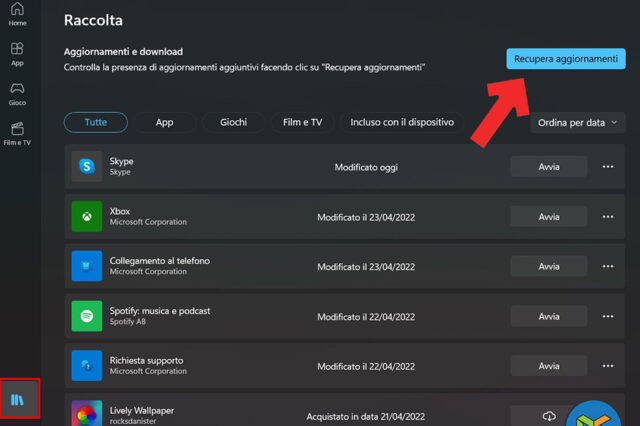Open the Gioco section in sidebar
640x426 pixels.
(17, 93)
